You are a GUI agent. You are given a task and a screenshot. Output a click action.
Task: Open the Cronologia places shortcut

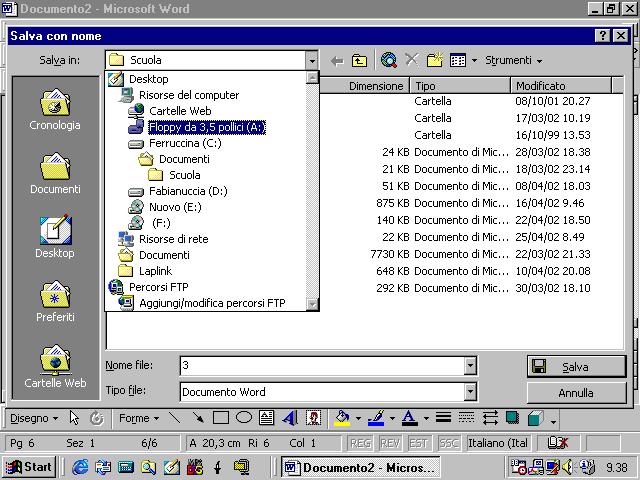point(55,109)
